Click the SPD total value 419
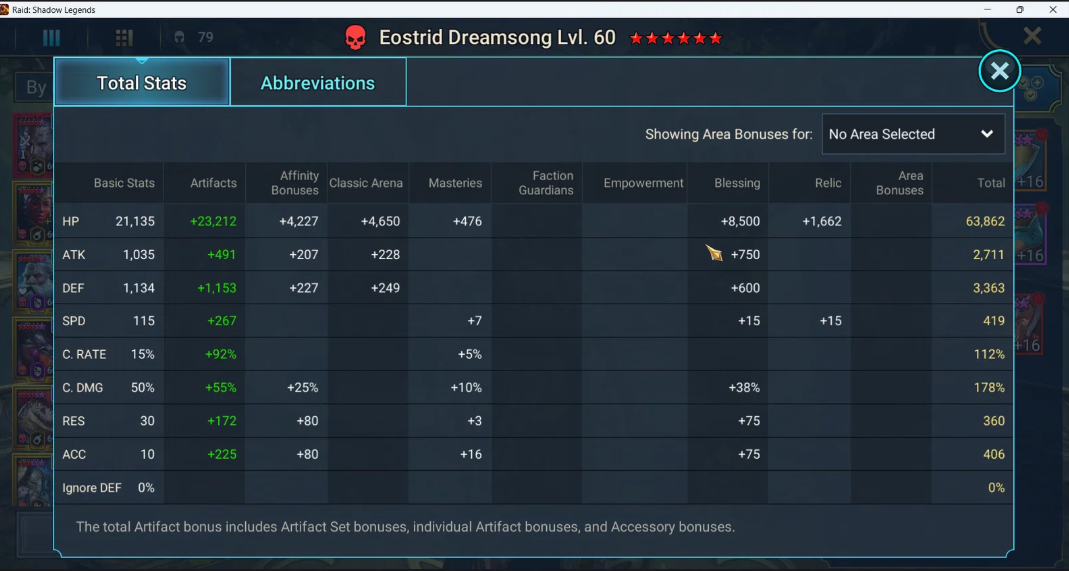The image size is (1069, 571). (994, 321)
